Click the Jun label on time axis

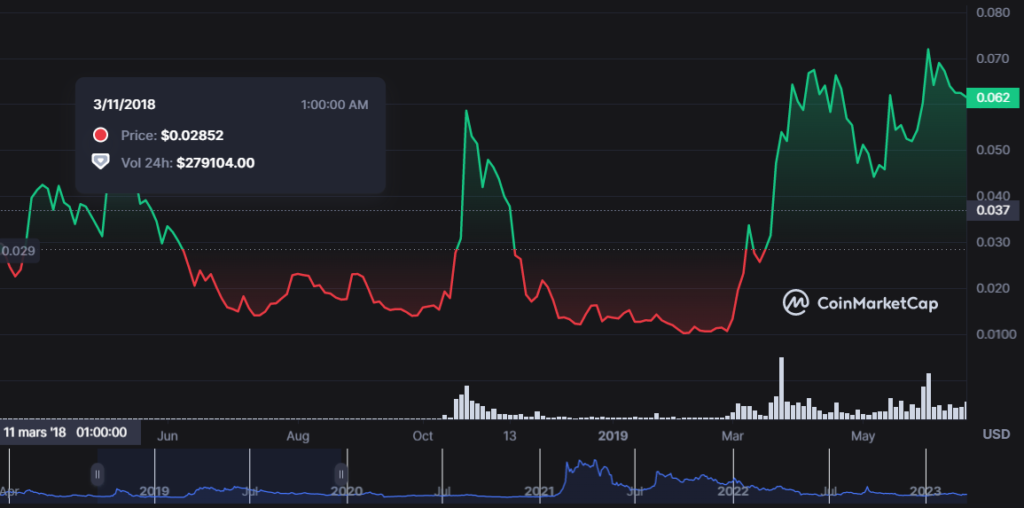[x=167, y=436]
